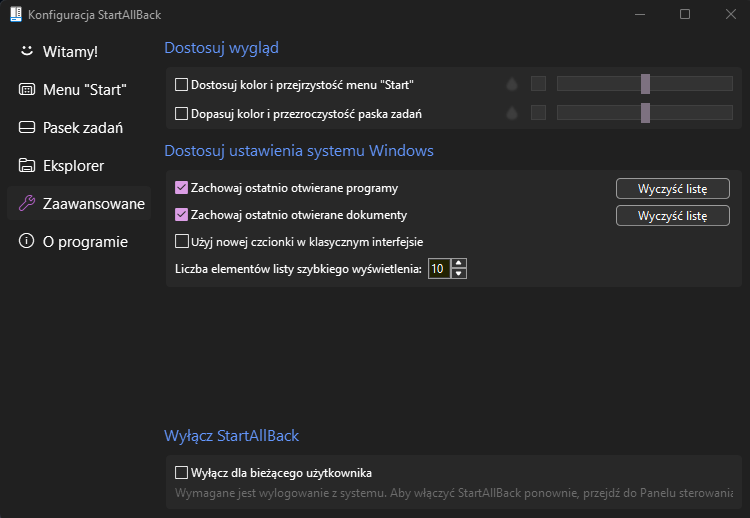Click Wyczyść listę next to programy

673,188
